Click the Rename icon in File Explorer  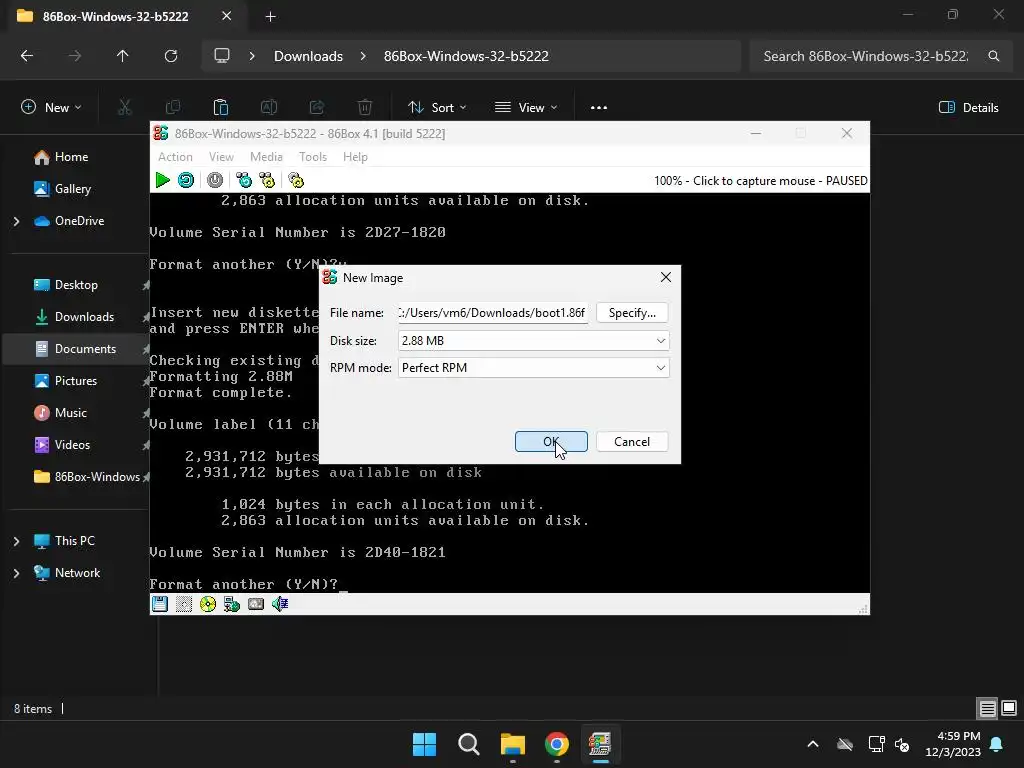tap(269, 108)
